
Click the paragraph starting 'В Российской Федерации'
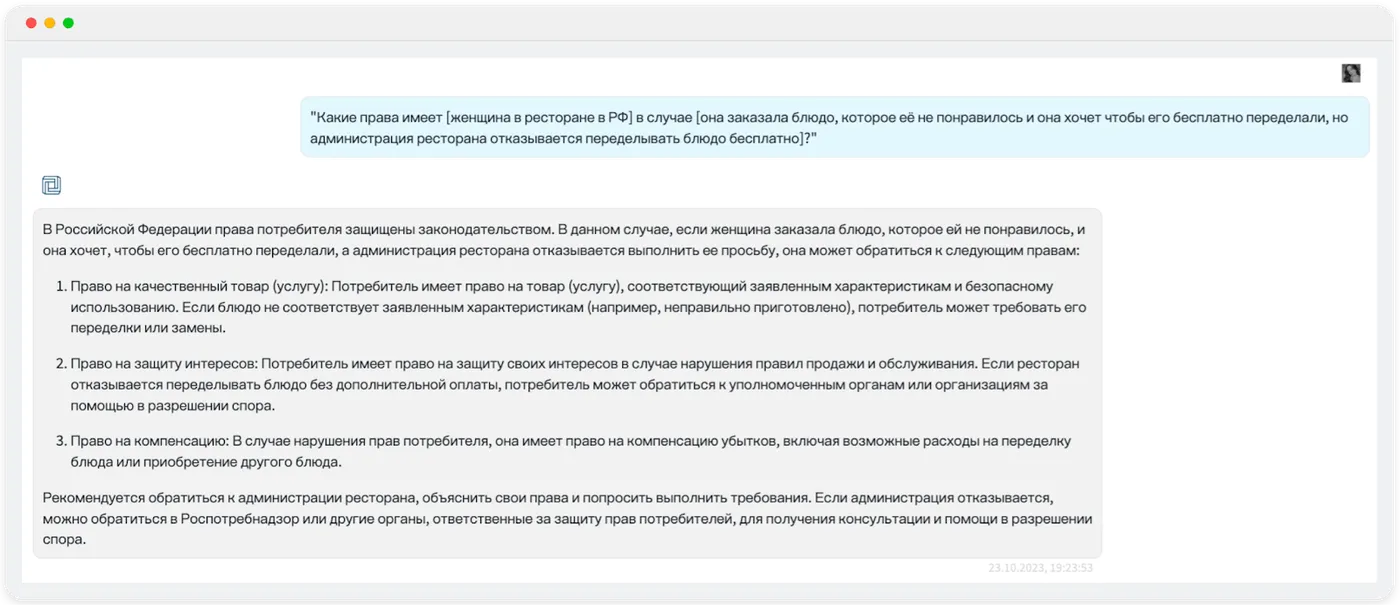point(564,240)
